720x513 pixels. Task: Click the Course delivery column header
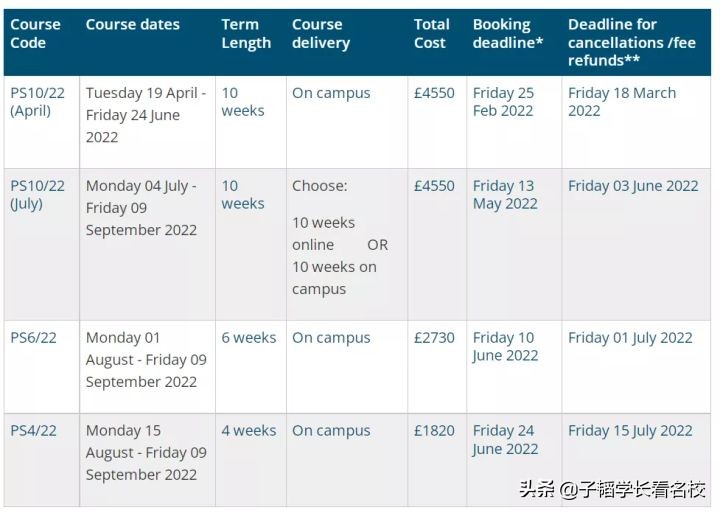pyautogui.click(x=321, y=33)
